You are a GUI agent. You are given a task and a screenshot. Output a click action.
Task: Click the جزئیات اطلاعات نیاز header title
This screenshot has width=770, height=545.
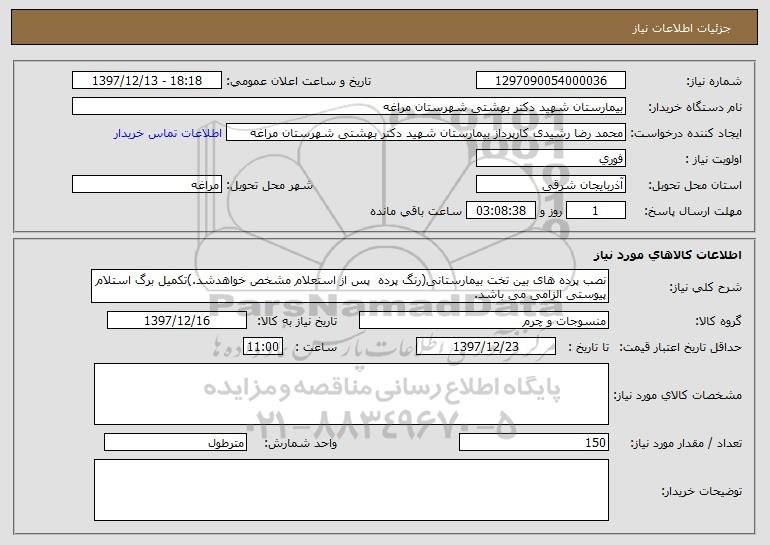681,28
